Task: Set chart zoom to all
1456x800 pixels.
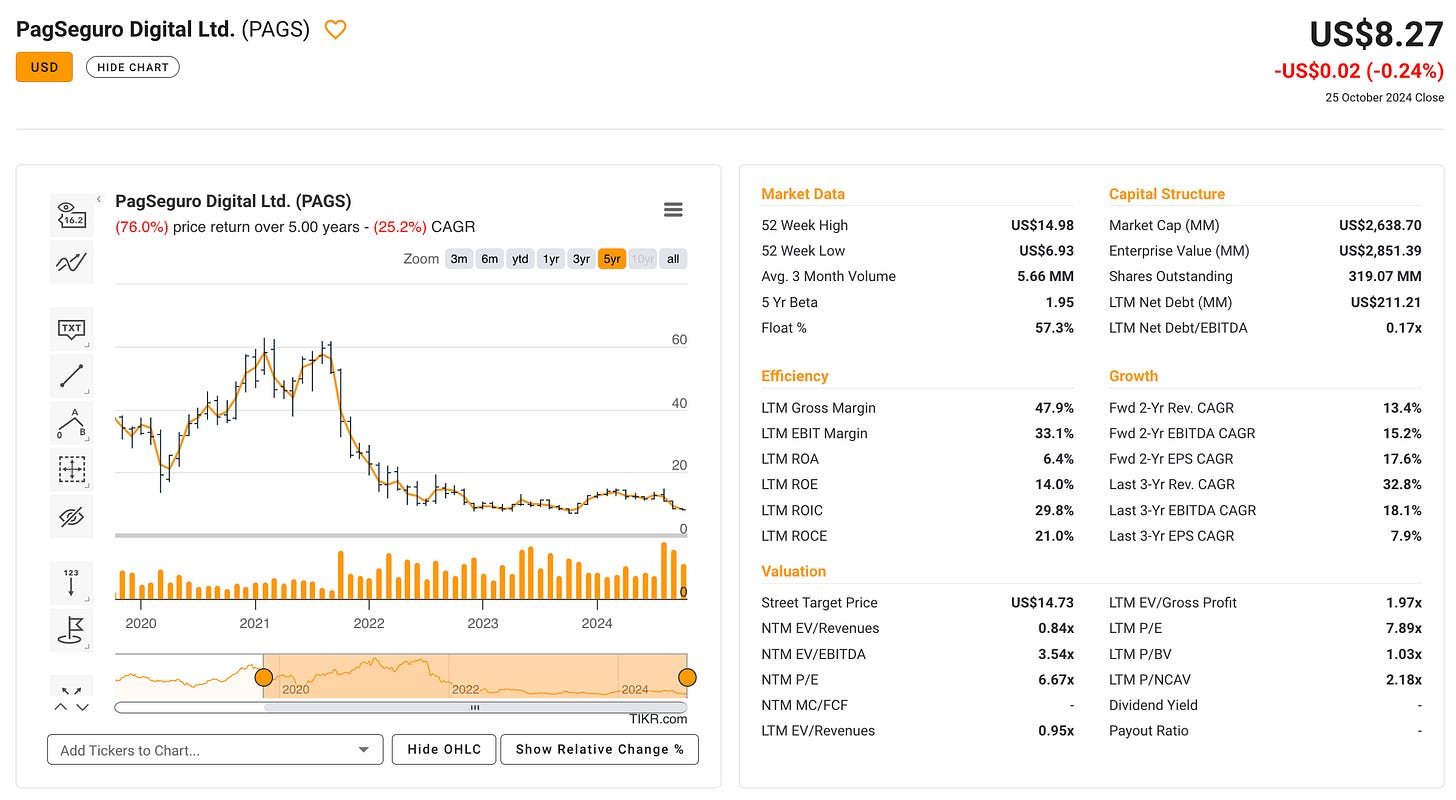Action: click(673, 259)
